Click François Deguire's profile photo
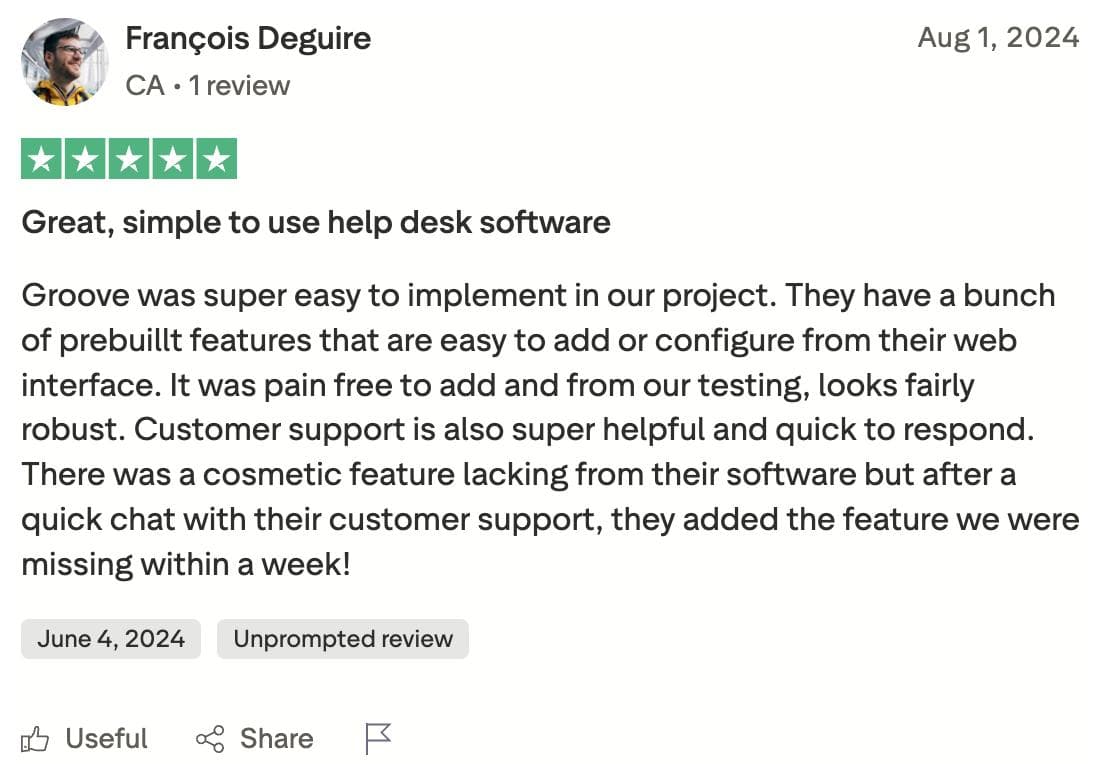The height and width of the screenshot is (764, 1094). coord(64,62)
